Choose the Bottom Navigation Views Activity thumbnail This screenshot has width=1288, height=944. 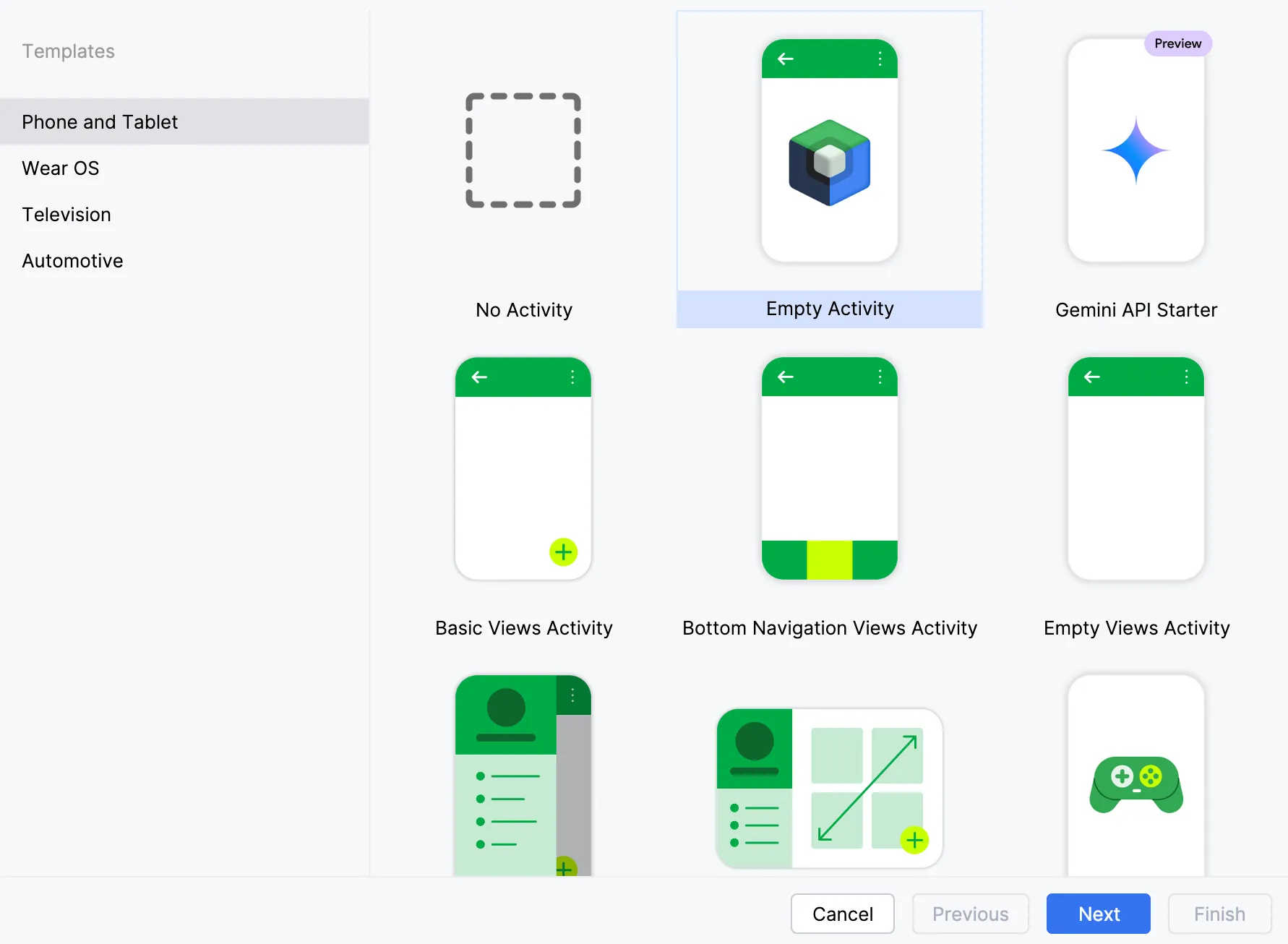[830, 468]
